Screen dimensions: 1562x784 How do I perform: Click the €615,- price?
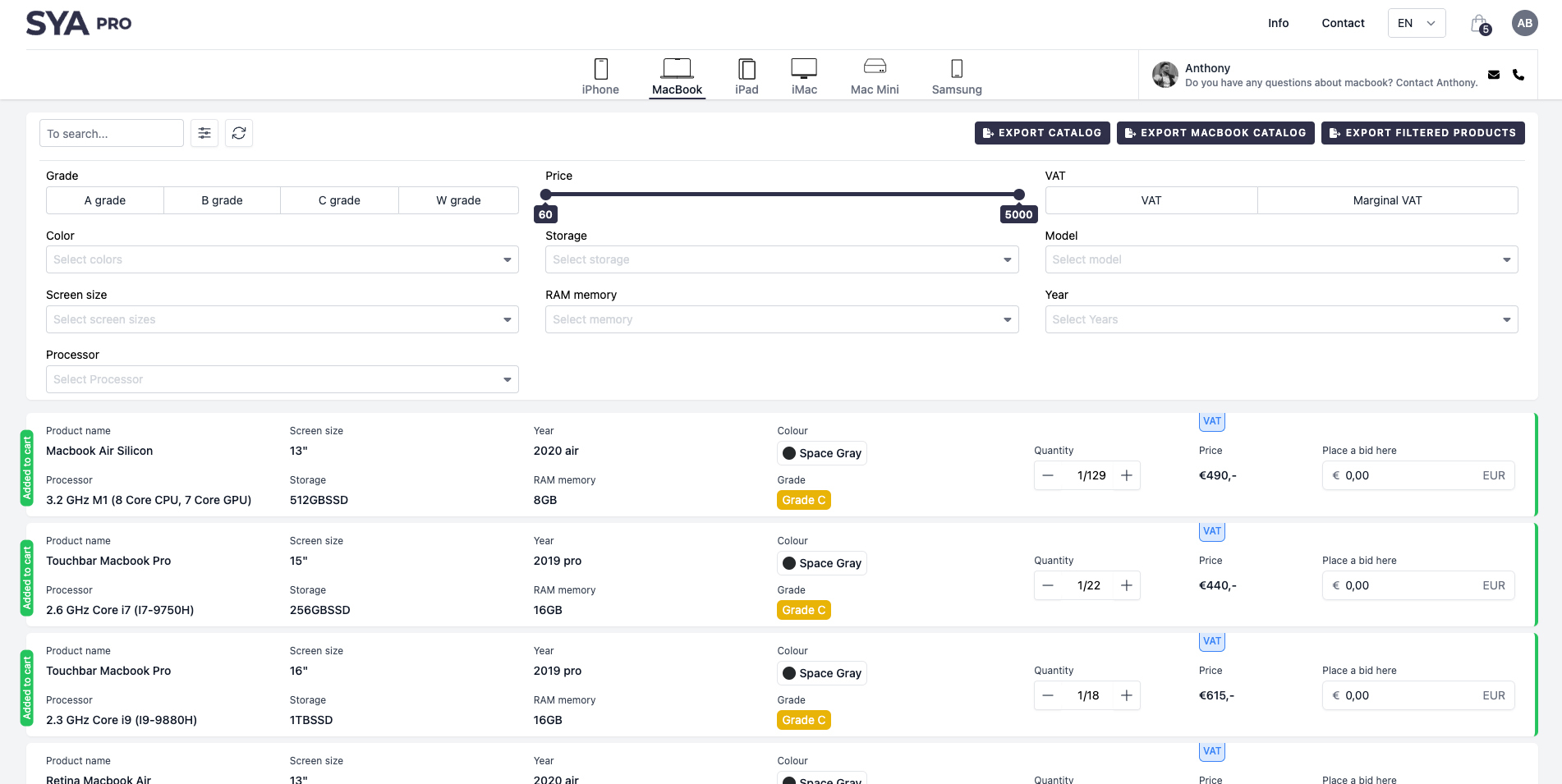click(x=1216, y=695)
